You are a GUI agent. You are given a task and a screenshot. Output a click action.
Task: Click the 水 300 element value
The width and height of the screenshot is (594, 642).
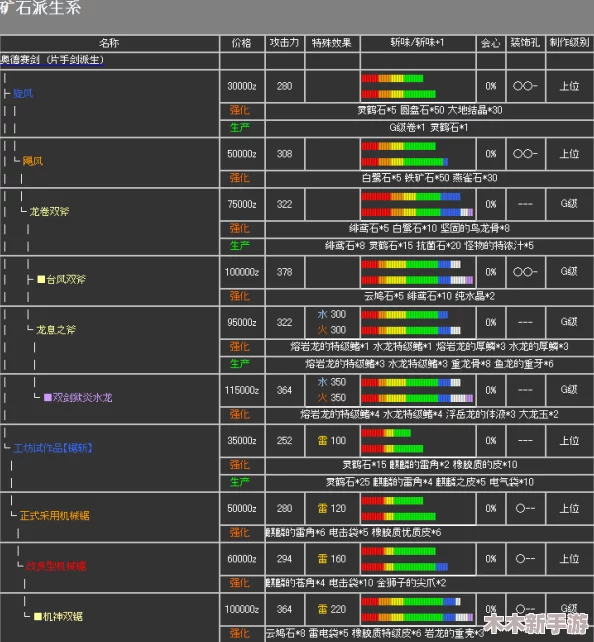[332, 314]
